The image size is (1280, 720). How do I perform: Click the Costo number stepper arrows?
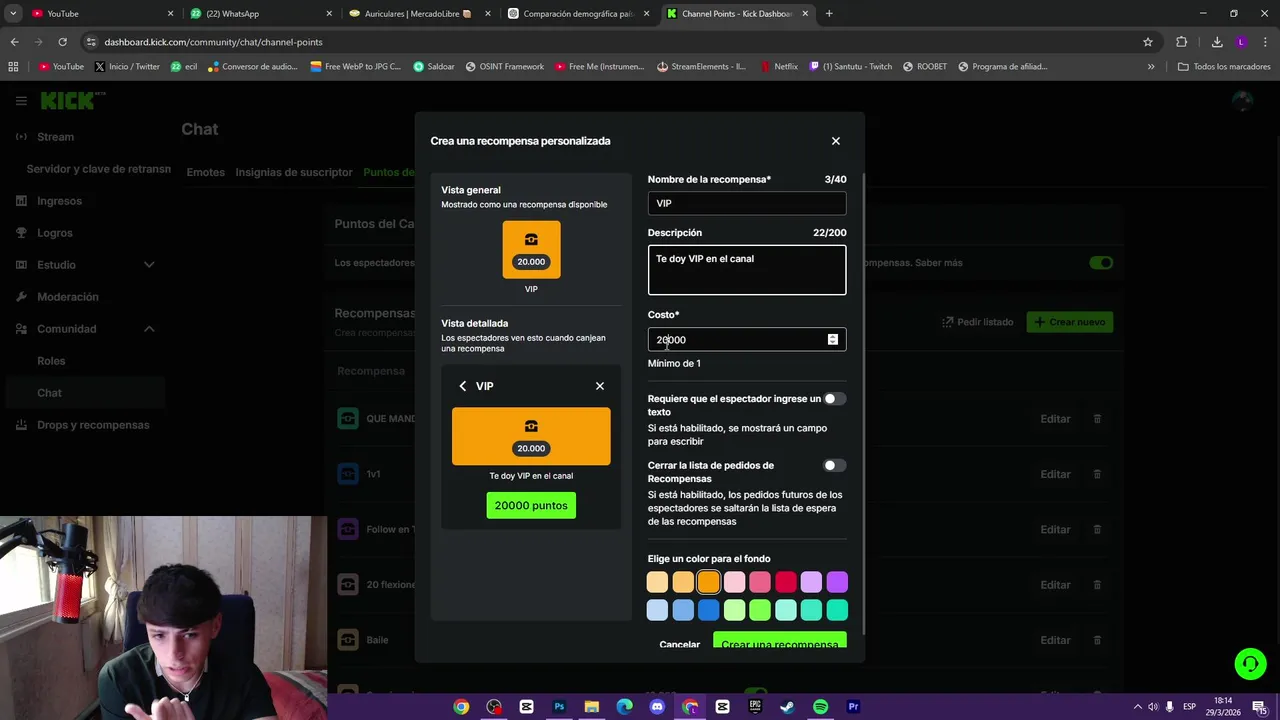(832, 340)
